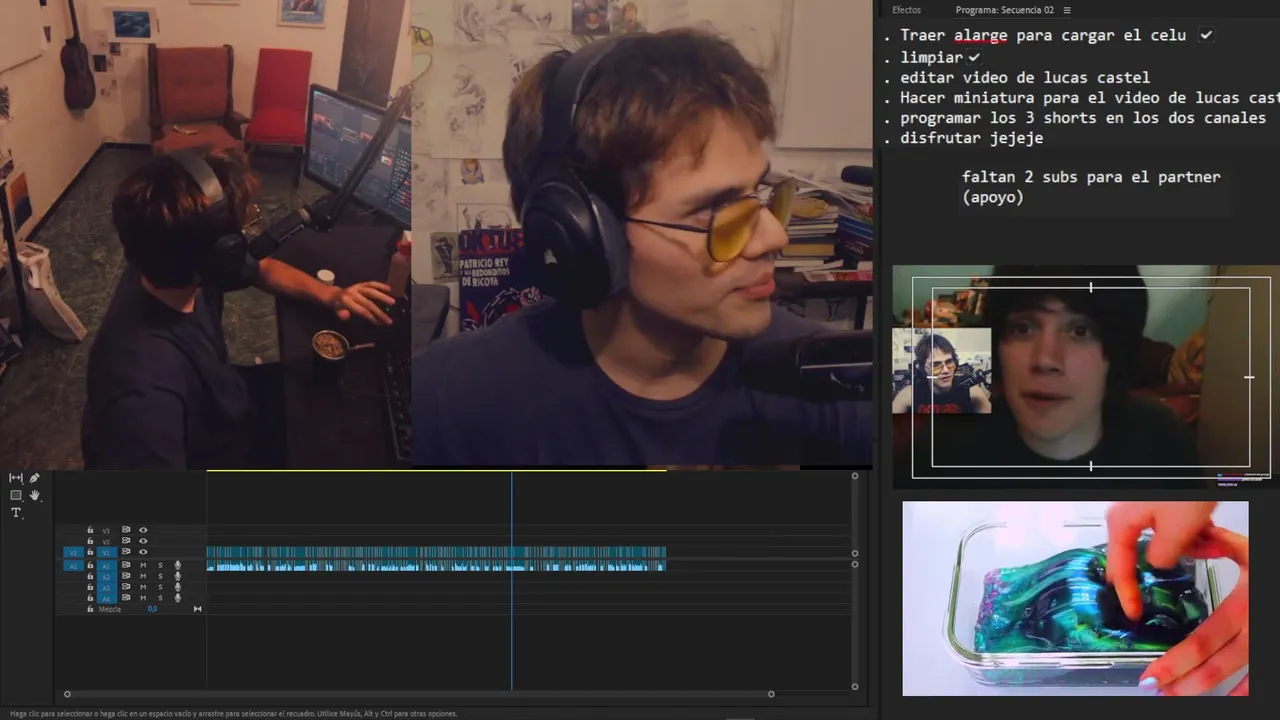Click the timeline vertical scroll handle at top

coord(855,476)
